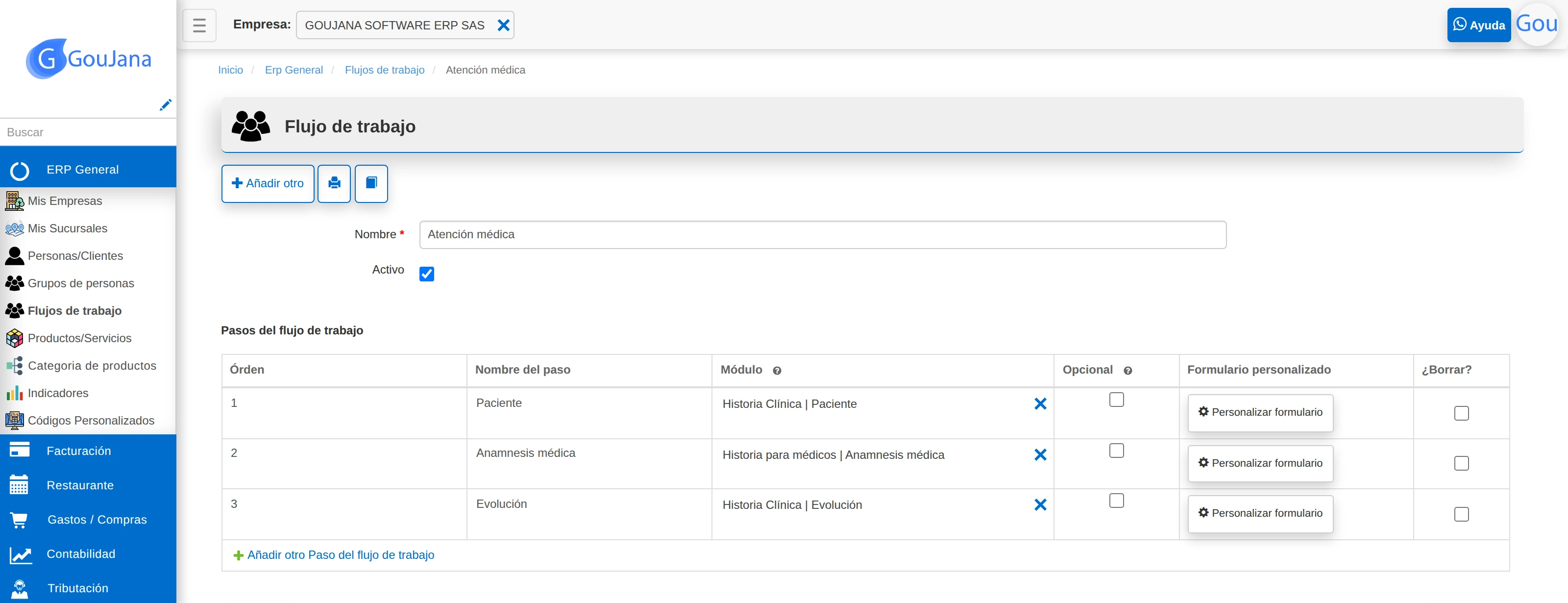Click Añadir otro Paso del flujo de trabajo
Viewport: 1568px width, 603px height.
pos(334,555)
